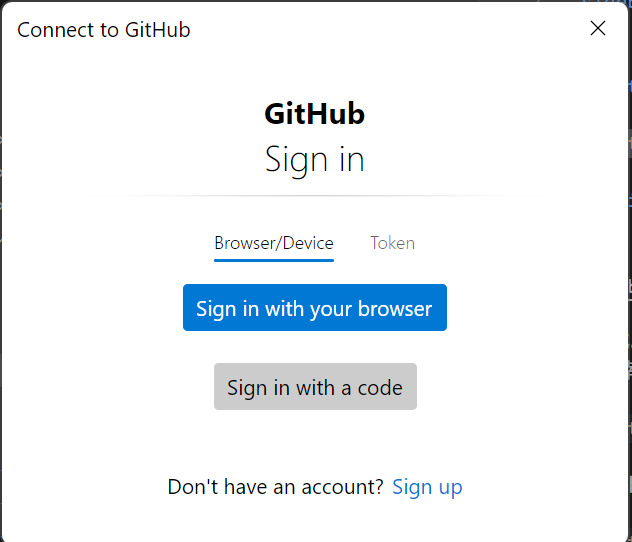Click the gray code sign-in button
632x542 pixels.
315,387
